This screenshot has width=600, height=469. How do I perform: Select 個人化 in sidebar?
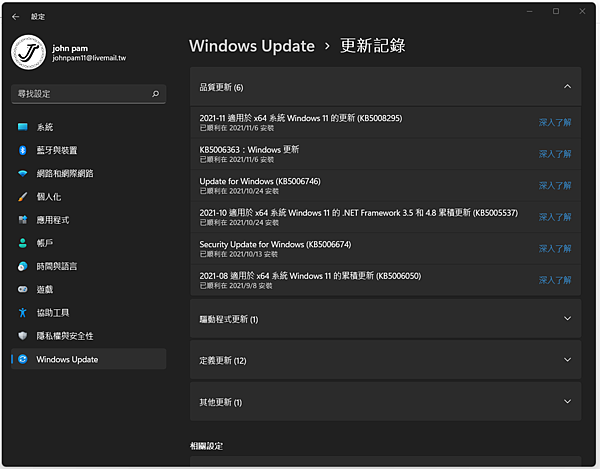click(x=49, y=197)
